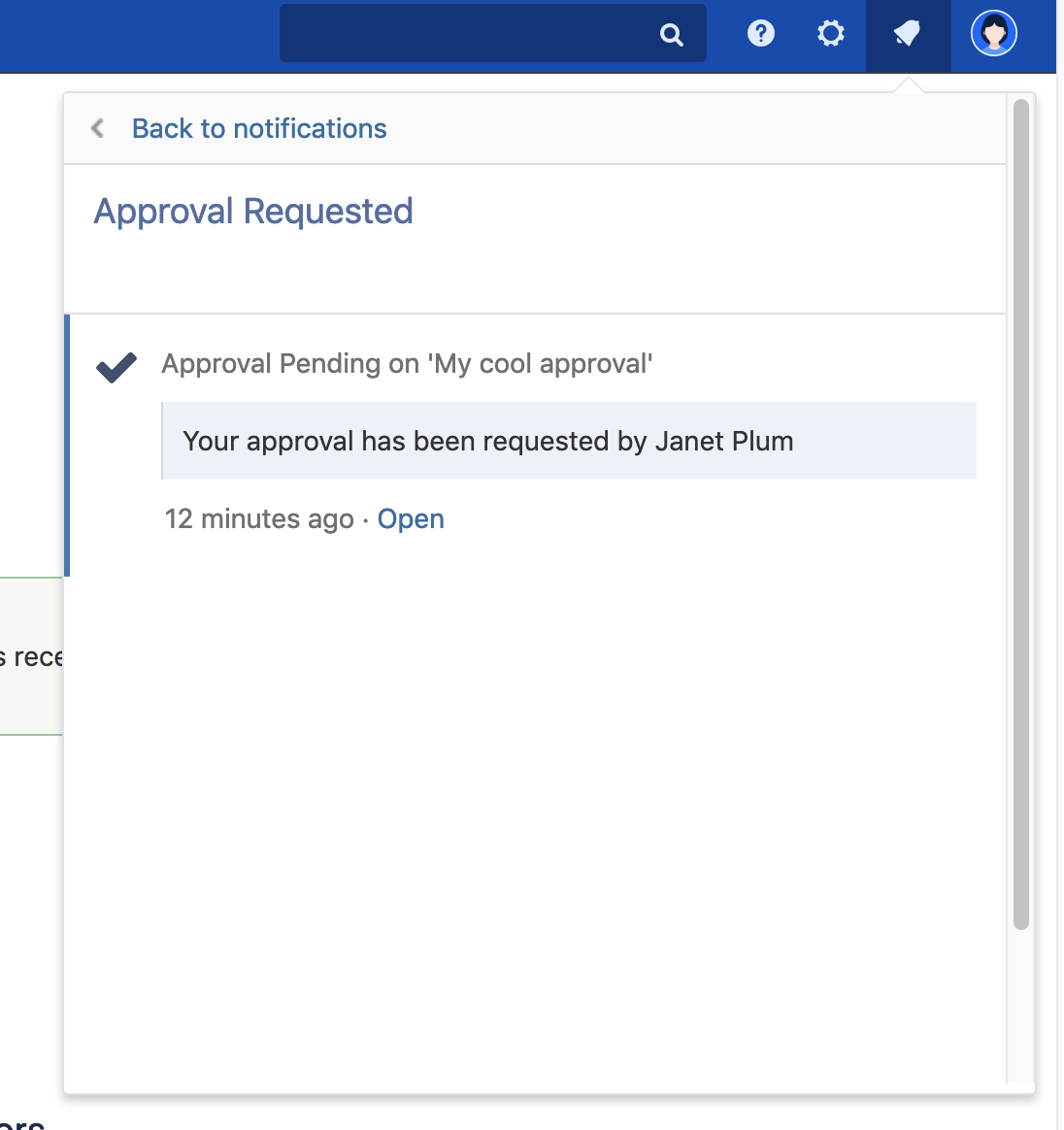Screen dimensions: 1064x1130
Task: Click the green message box behind panel
Action: [x=31, y=655]
